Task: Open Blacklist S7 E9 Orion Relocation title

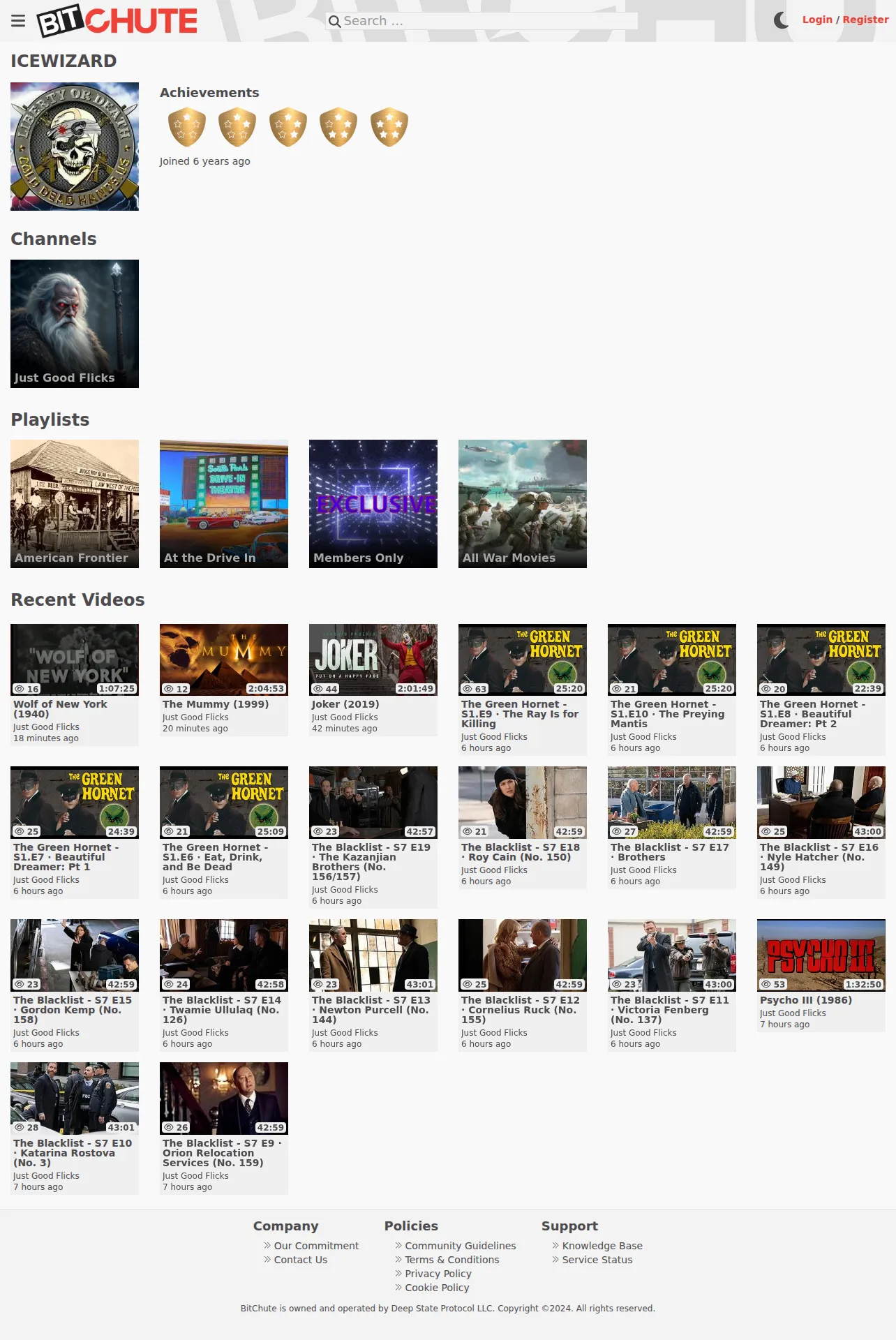Action: pos(222,1153)
